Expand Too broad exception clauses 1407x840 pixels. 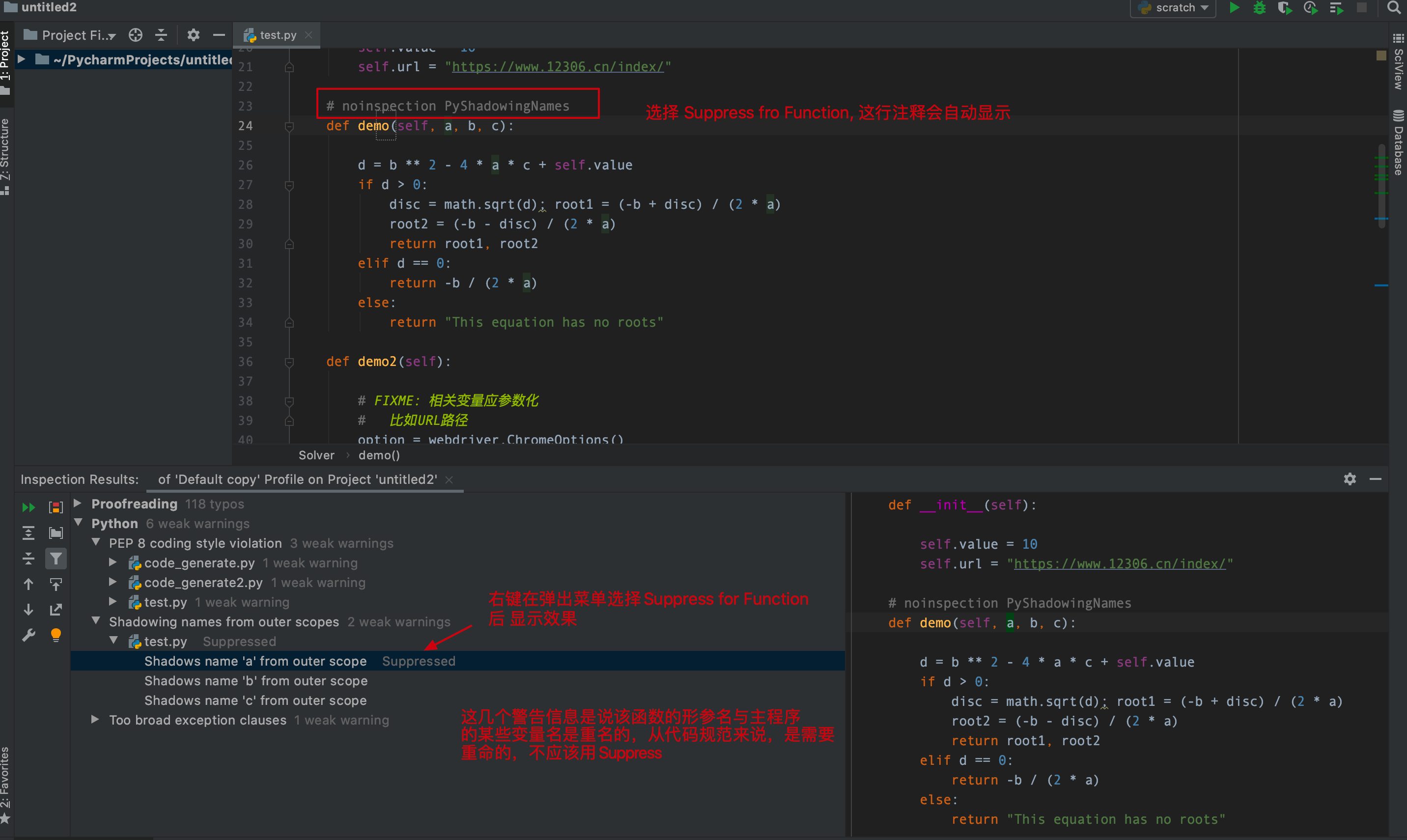point(95,720)
